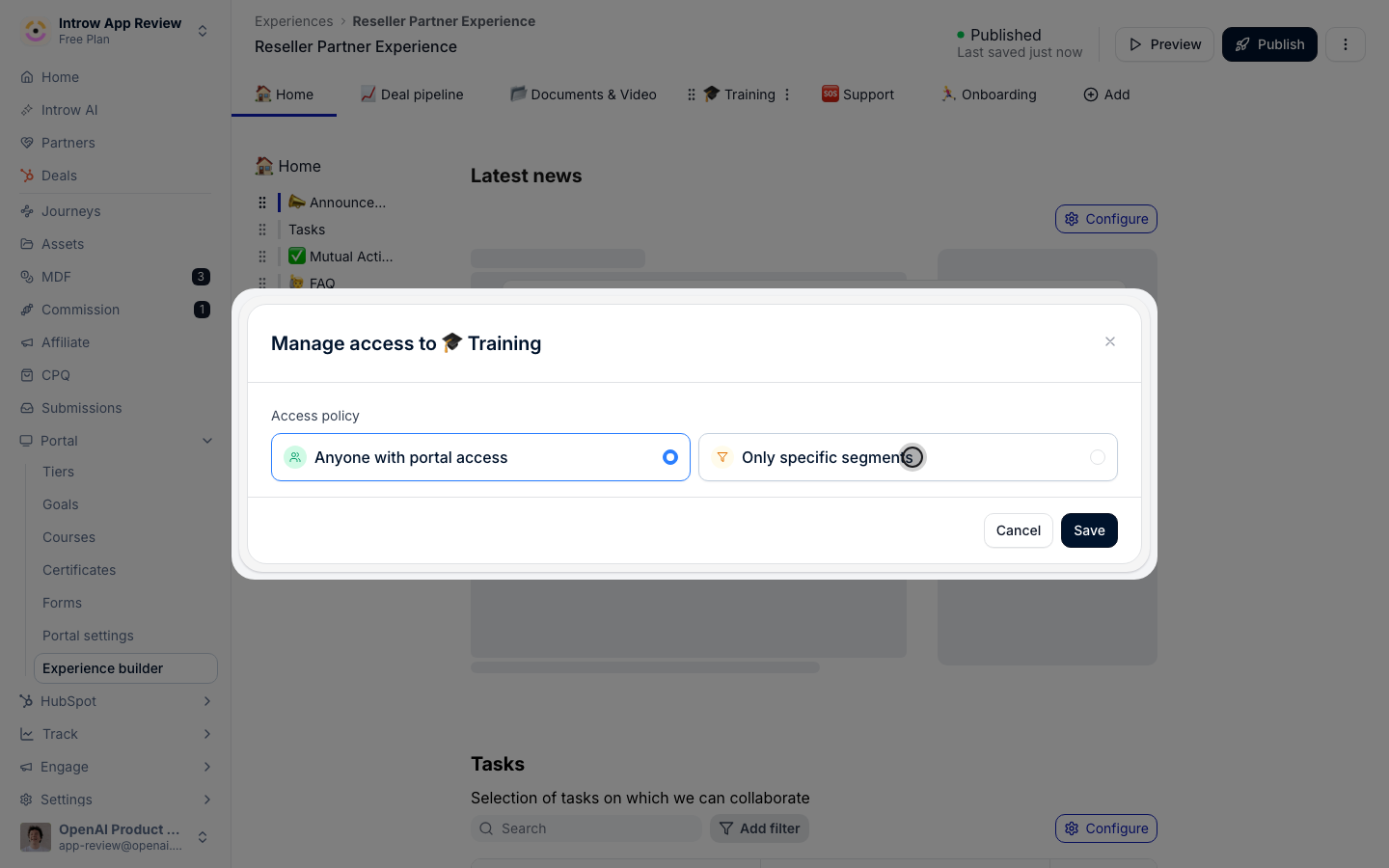Open the Onboarding tab
This screenshot has height=868, width=1389.
pyautogui.click(x=989, y=95)
